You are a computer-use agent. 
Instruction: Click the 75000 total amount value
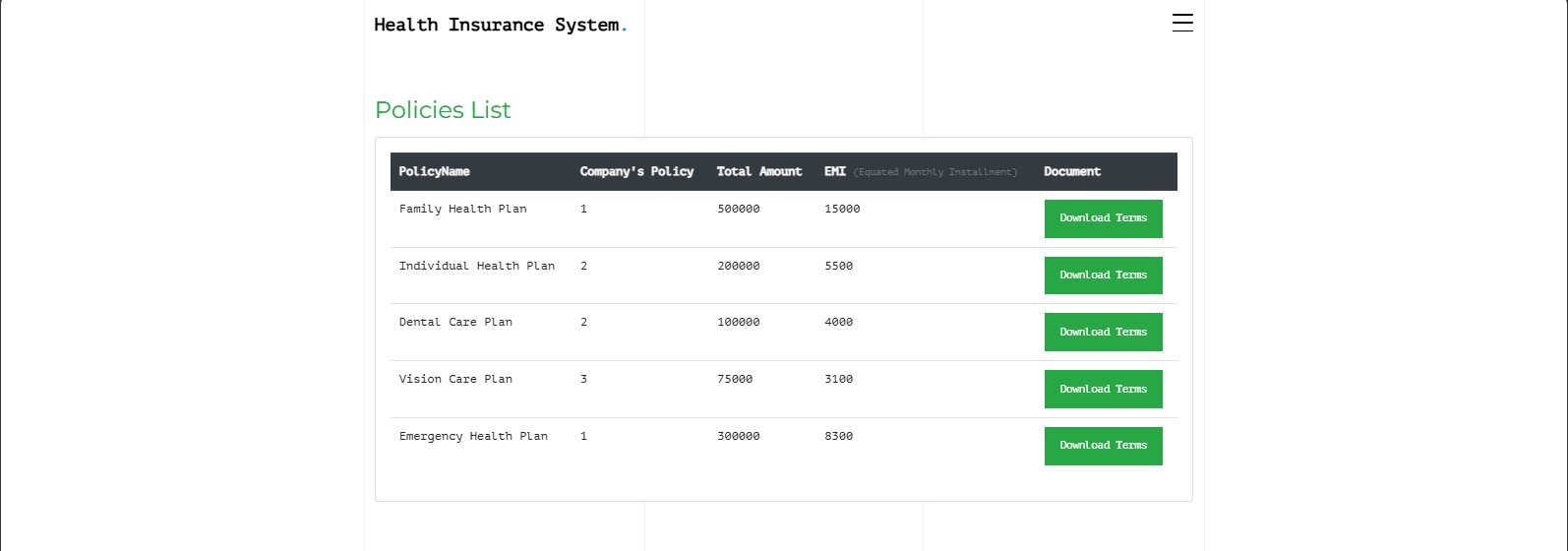(x=735, y=379)
